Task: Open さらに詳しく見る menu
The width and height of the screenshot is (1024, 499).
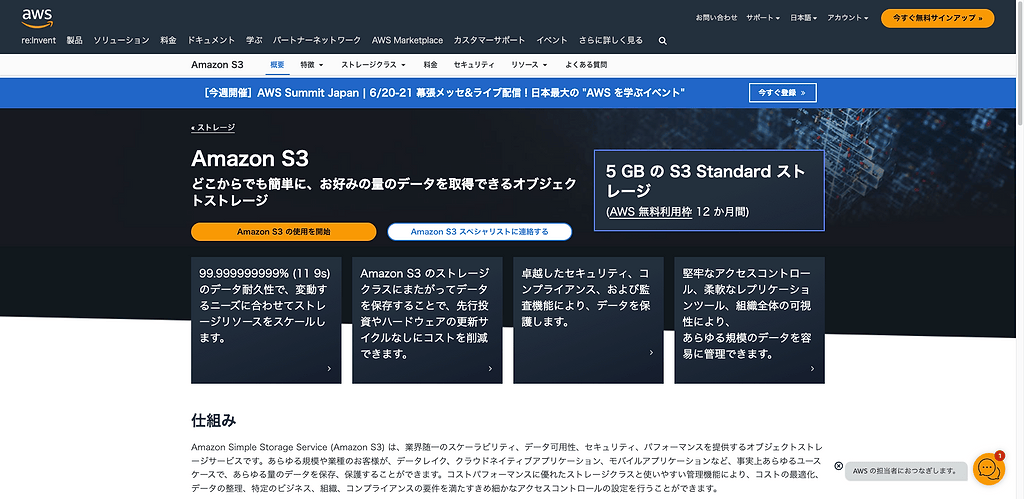Action: point(611,40)
